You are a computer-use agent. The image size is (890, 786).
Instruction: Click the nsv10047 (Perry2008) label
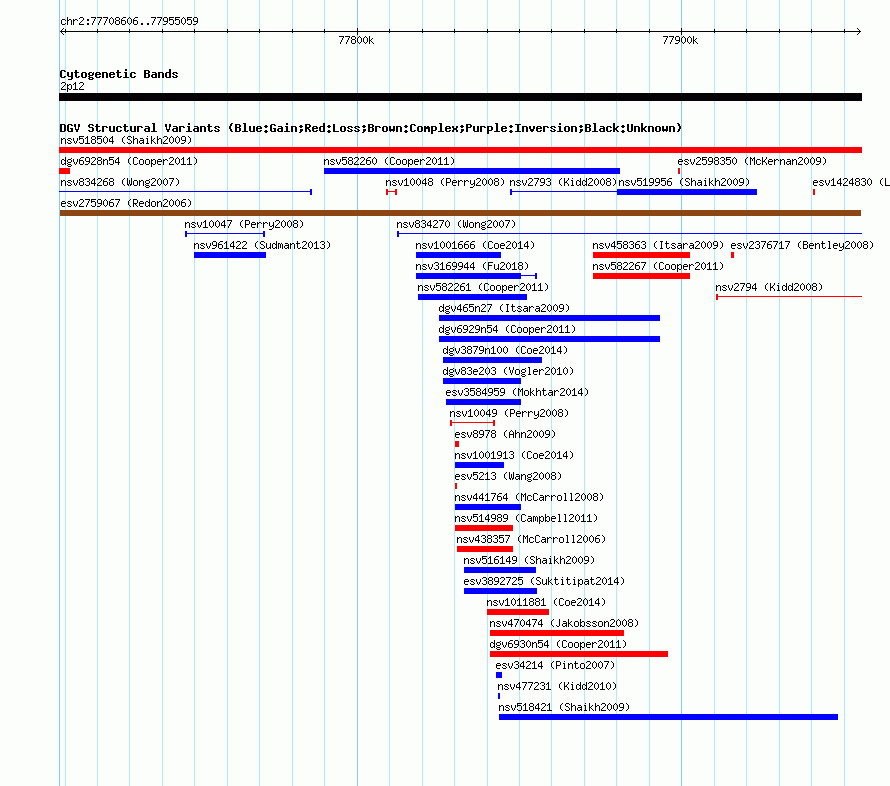tap(244, 224)
